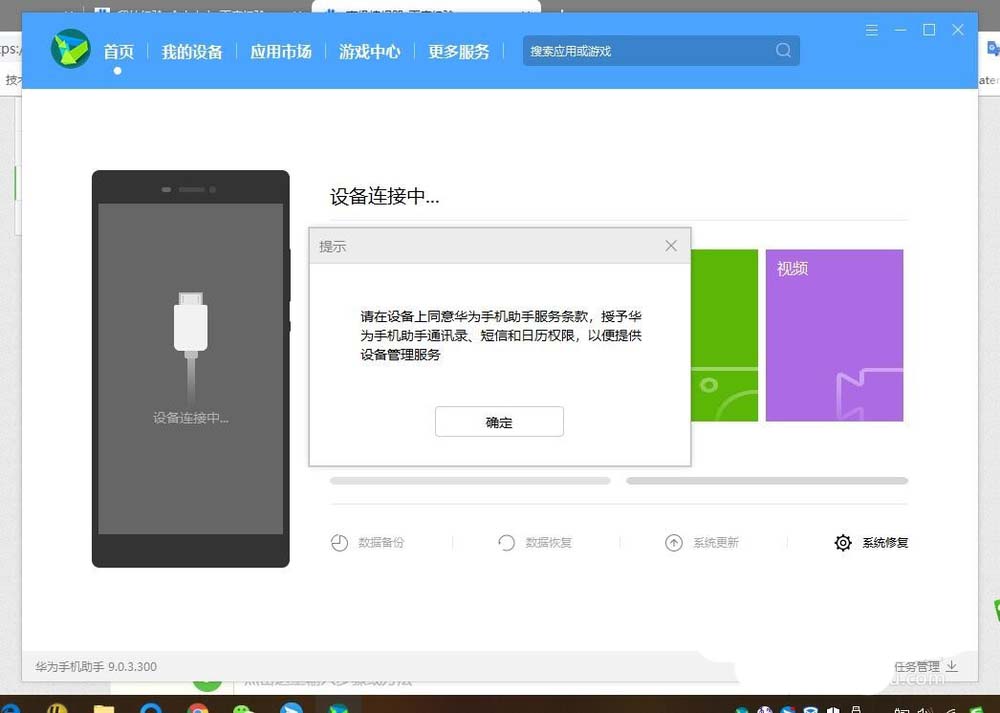This screenshot has height=713, width=1000.
Task: Go to the 应用市场 tab
Action: 281,52
